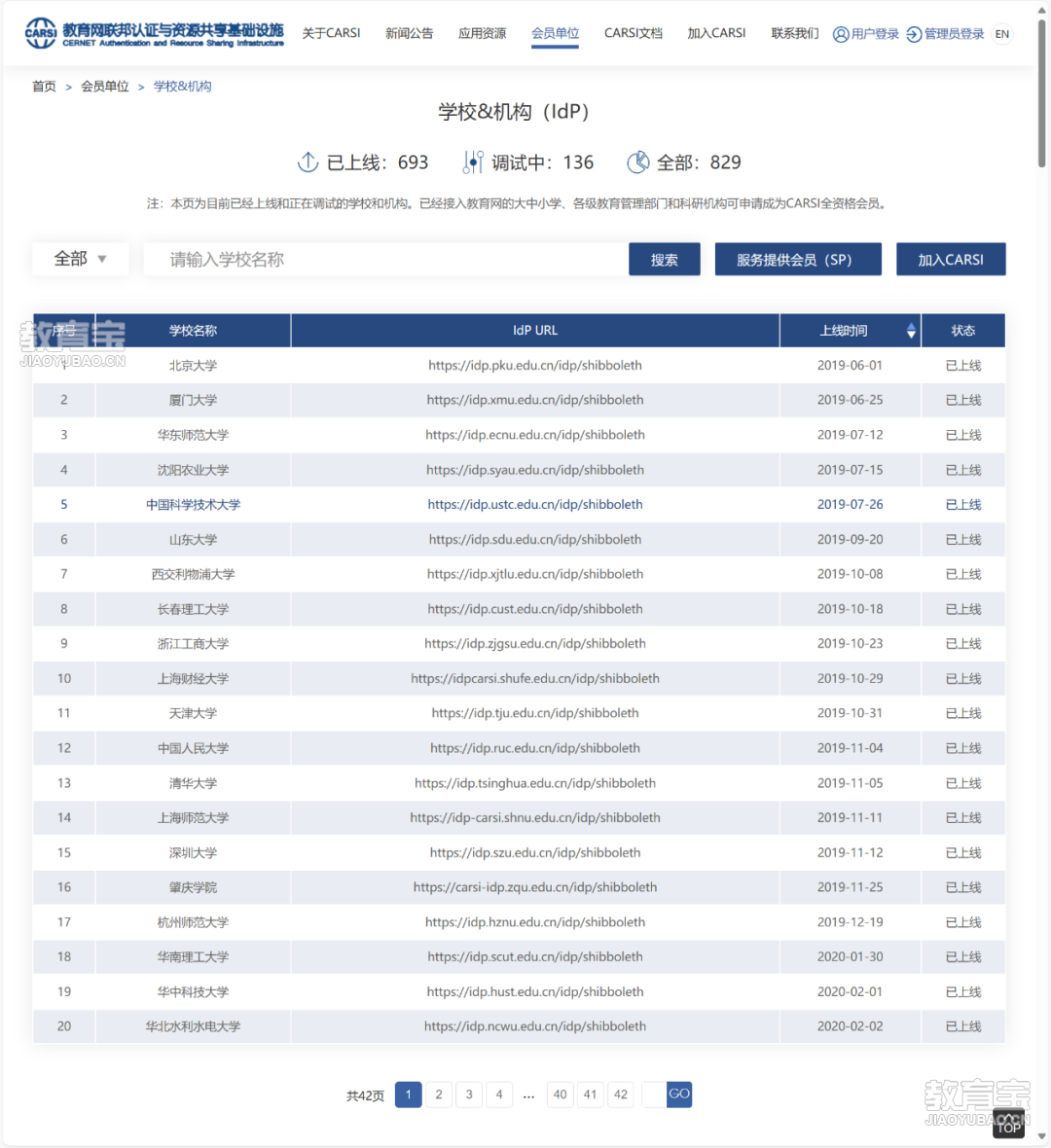The image size is (1051, 1148).
Task: Click the pagination ellipsis
Action: [x=528, y=1096]
